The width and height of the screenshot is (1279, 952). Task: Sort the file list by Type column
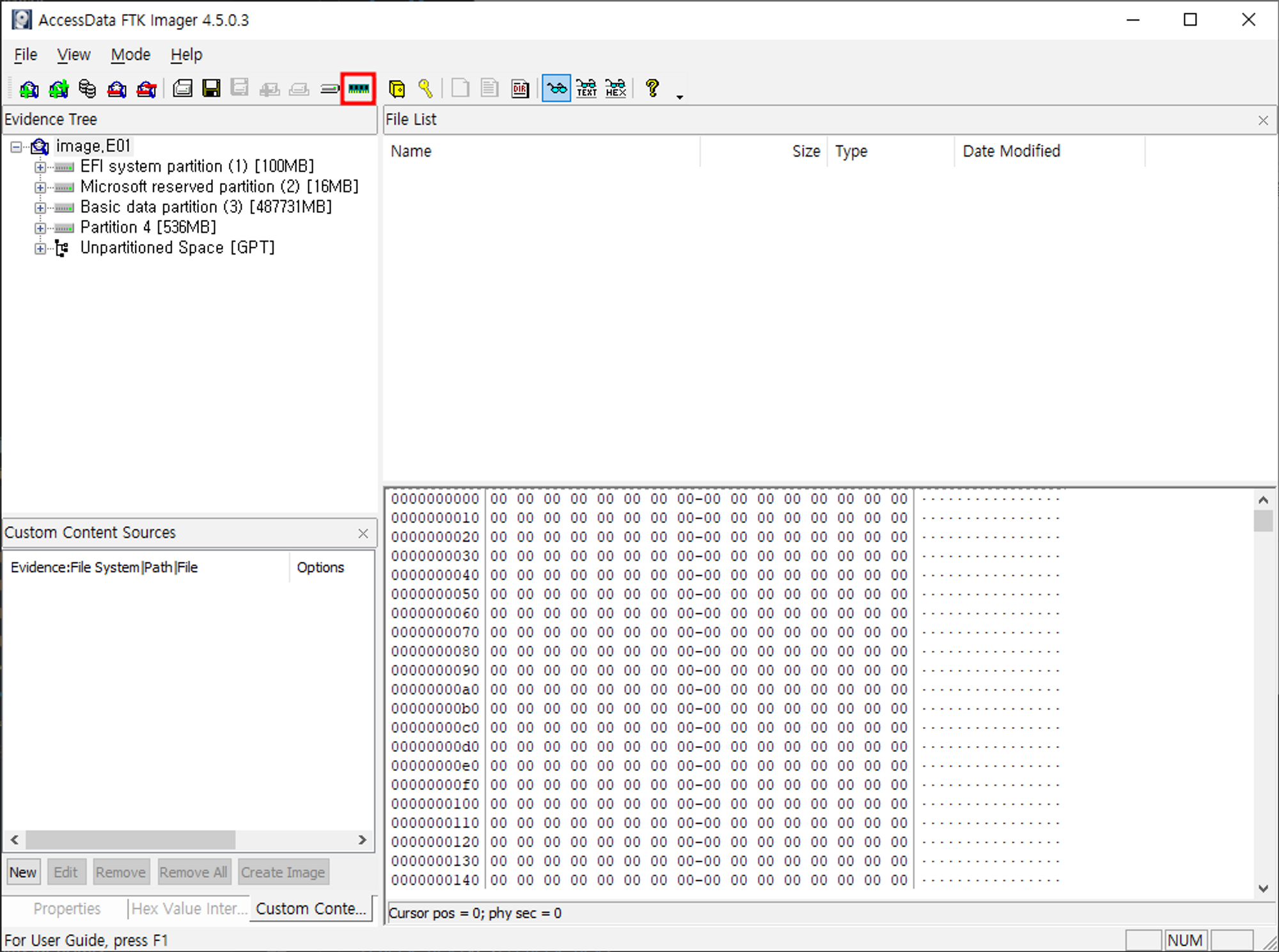[891, 152]
